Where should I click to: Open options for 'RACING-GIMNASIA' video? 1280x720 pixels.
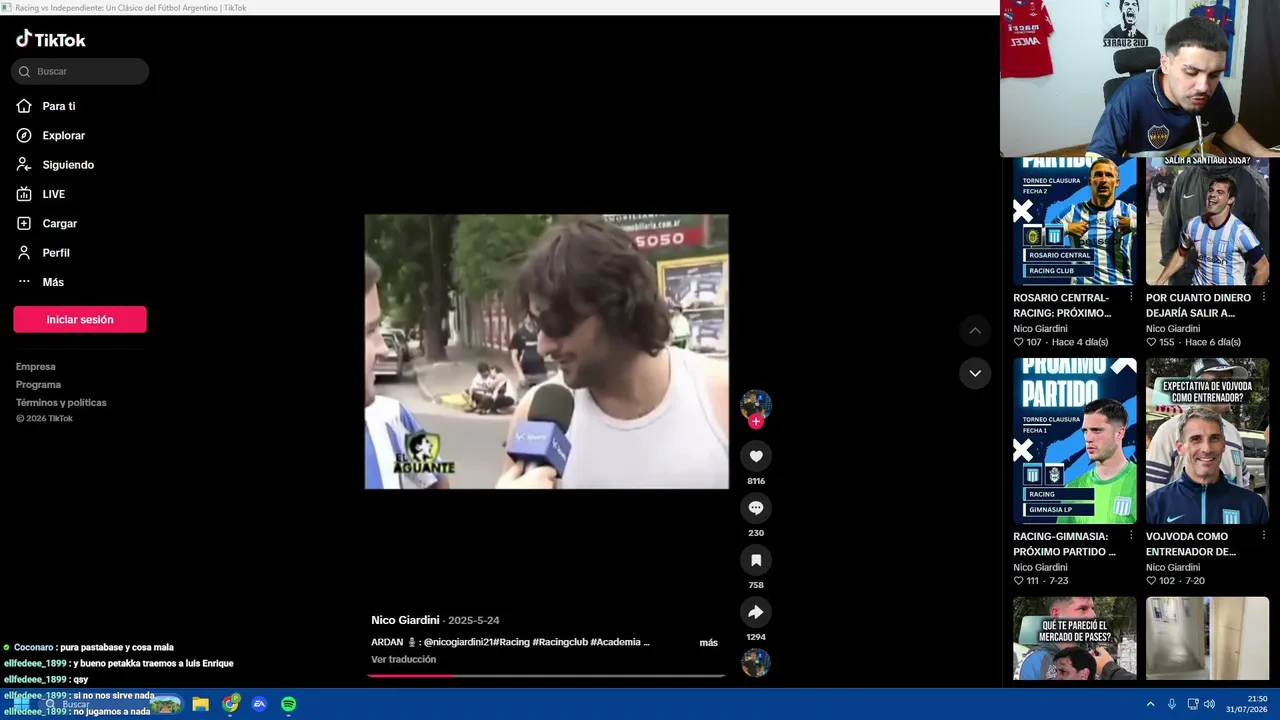tap(1131, 536)
